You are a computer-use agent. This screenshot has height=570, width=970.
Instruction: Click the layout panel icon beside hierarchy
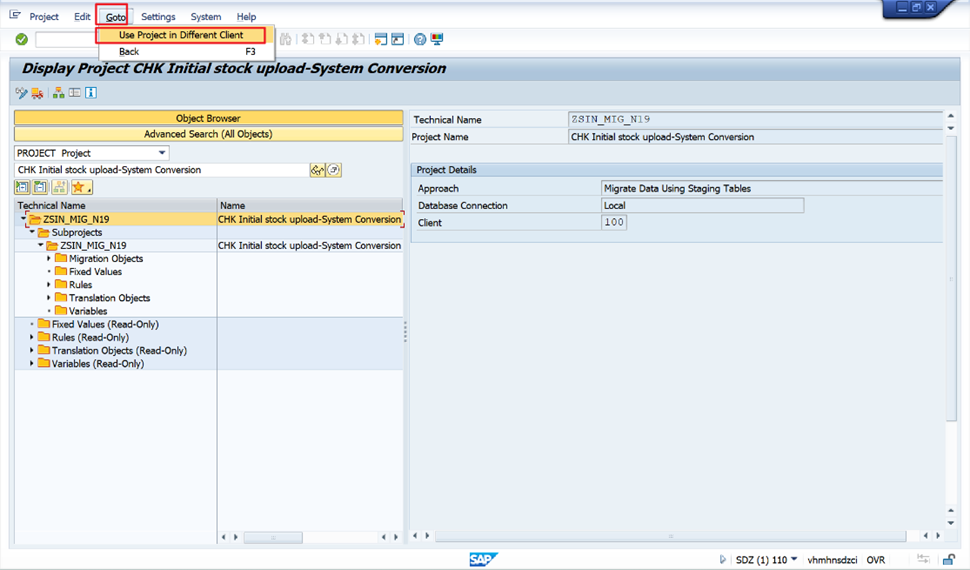click(x=75, y=93)
